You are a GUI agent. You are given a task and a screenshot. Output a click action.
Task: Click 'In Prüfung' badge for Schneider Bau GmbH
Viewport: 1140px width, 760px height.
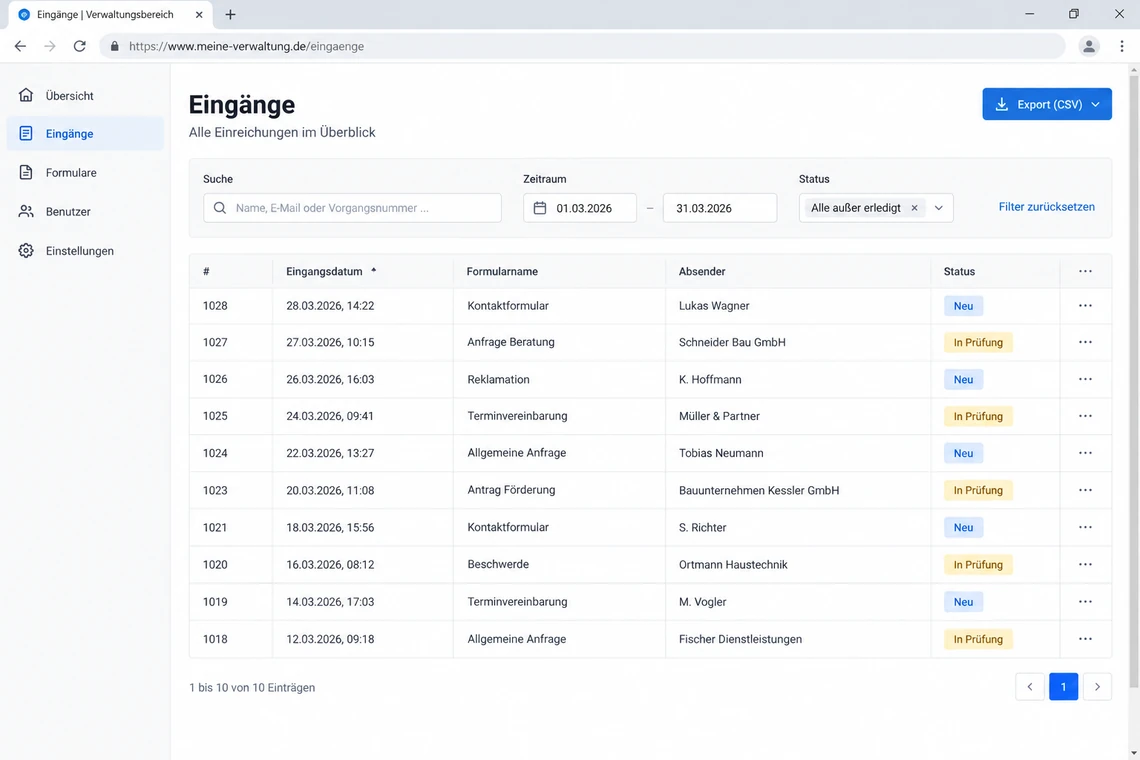tap(978, 343)
